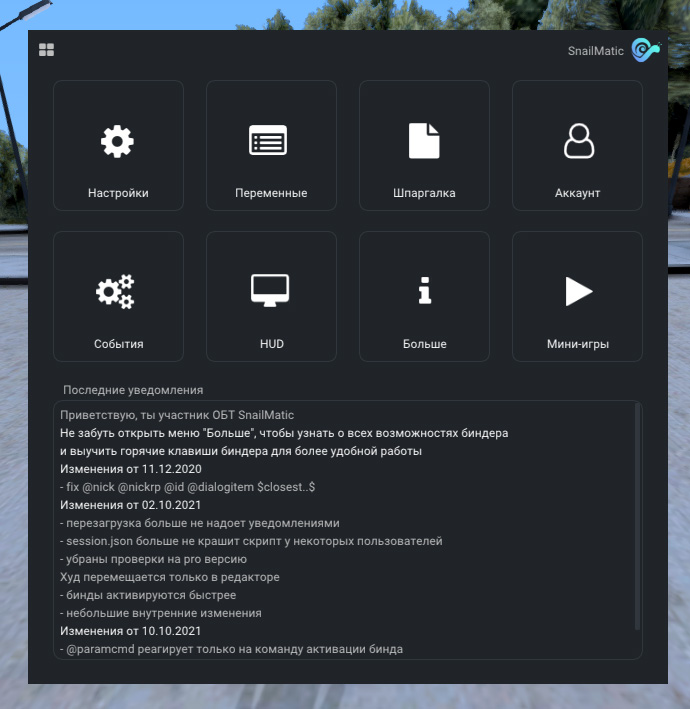The width and height of the screenshot is (690, 709).
Task: Select the "Изменения от 02.10.2021" entry
Action: [130, 505]
